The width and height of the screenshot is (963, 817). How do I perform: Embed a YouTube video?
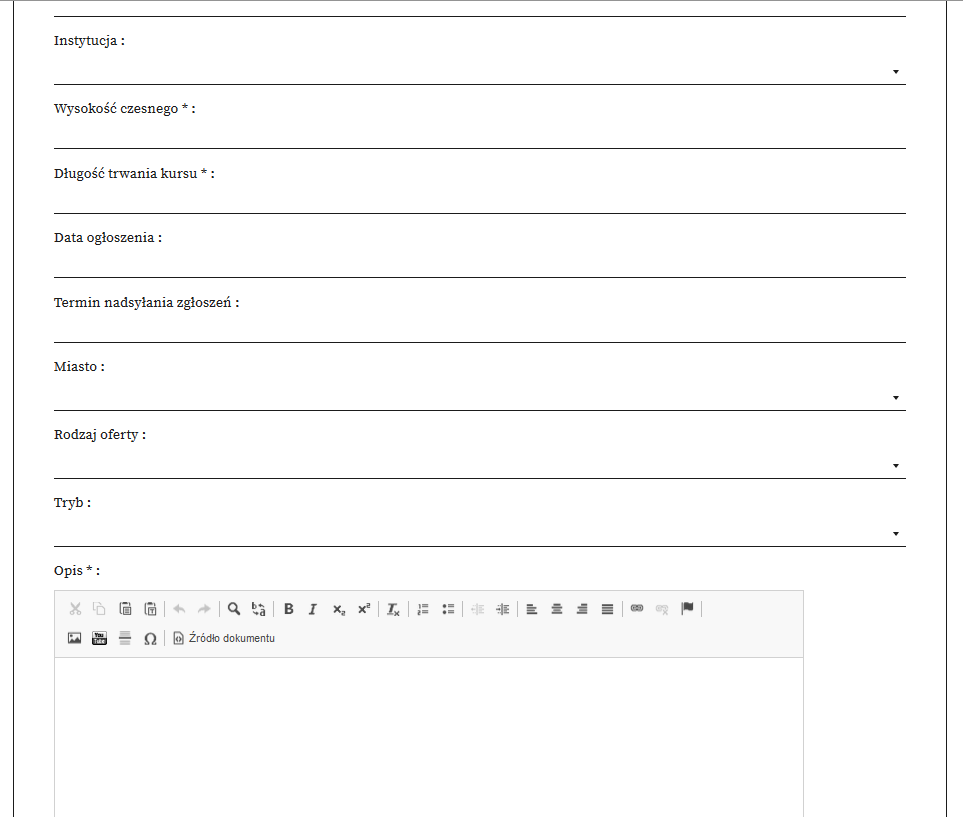99,638
